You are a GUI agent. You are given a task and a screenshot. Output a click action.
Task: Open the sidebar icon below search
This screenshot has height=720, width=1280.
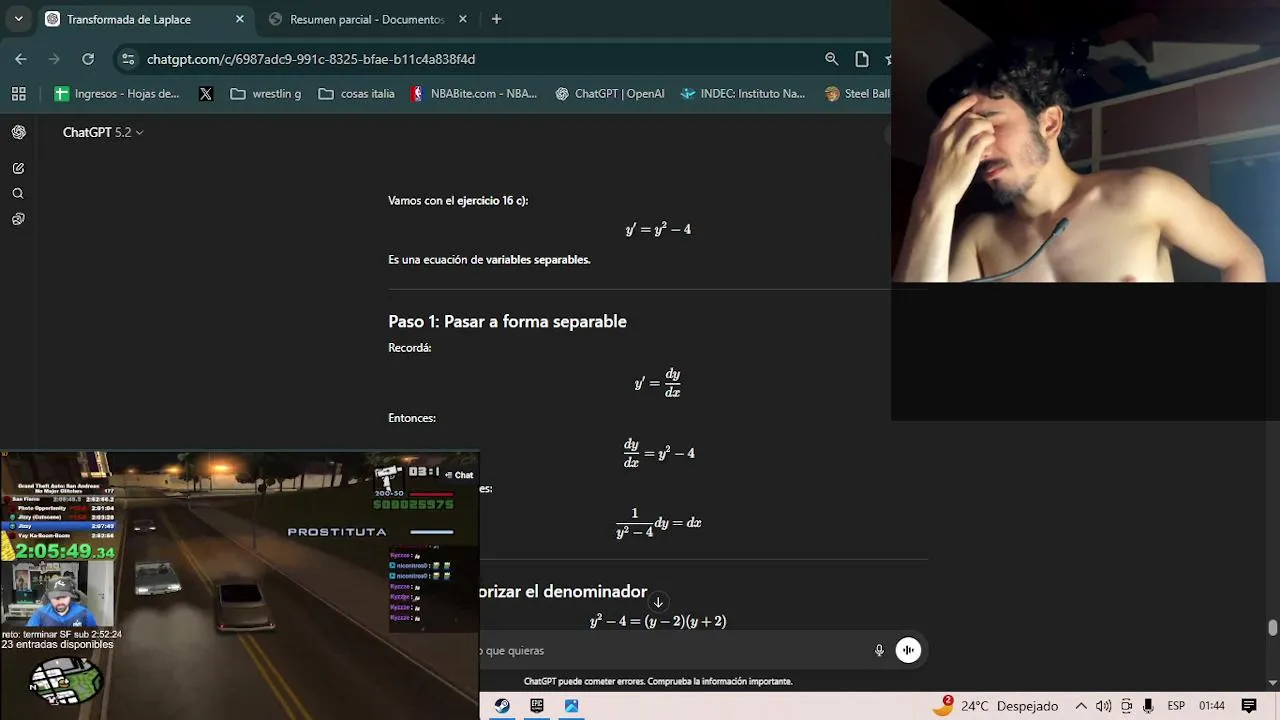(x=18, y=219)
